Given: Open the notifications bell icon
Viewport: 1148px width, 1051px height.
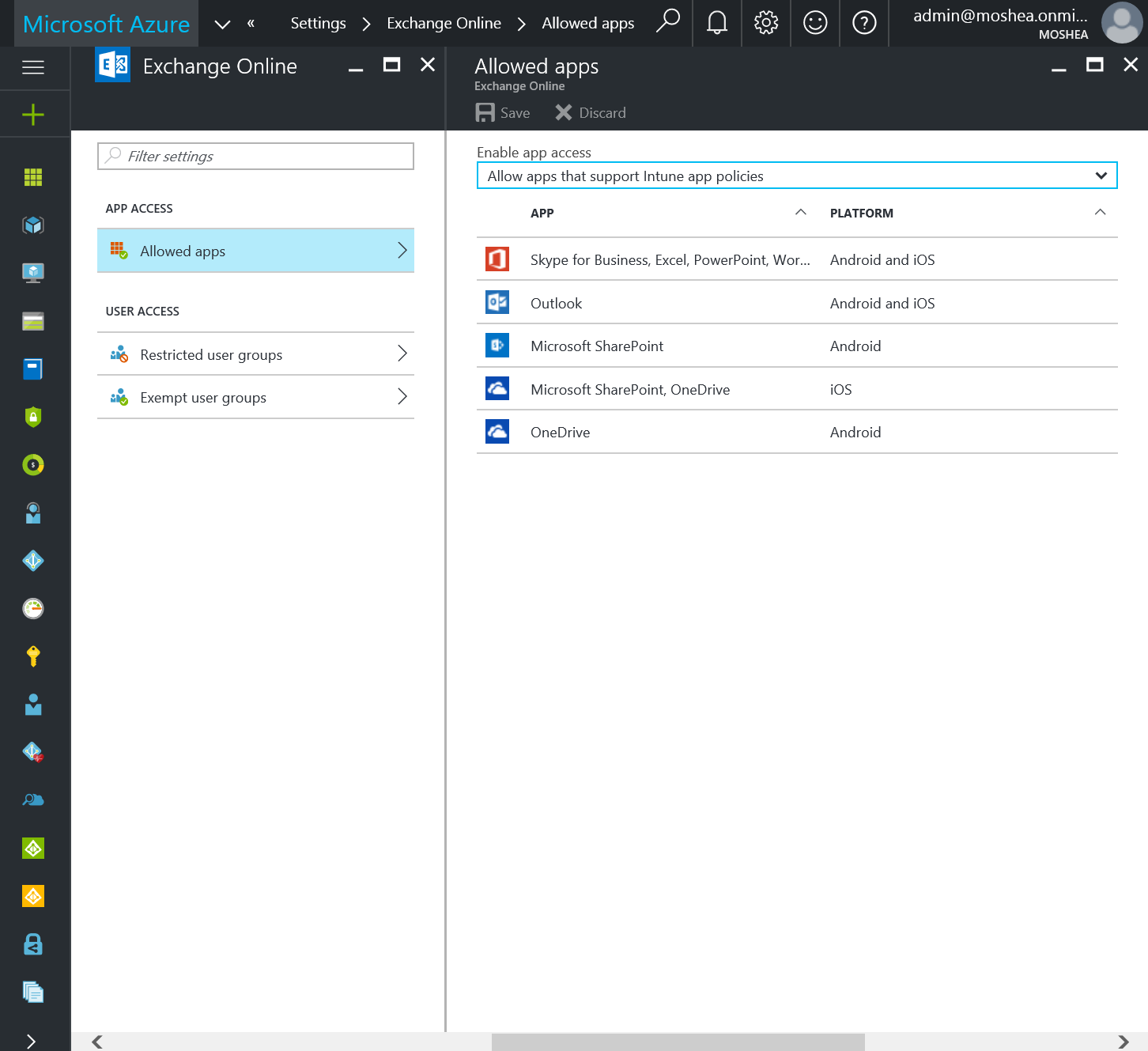Looking at the screenshot, I should tap(716, 23).
